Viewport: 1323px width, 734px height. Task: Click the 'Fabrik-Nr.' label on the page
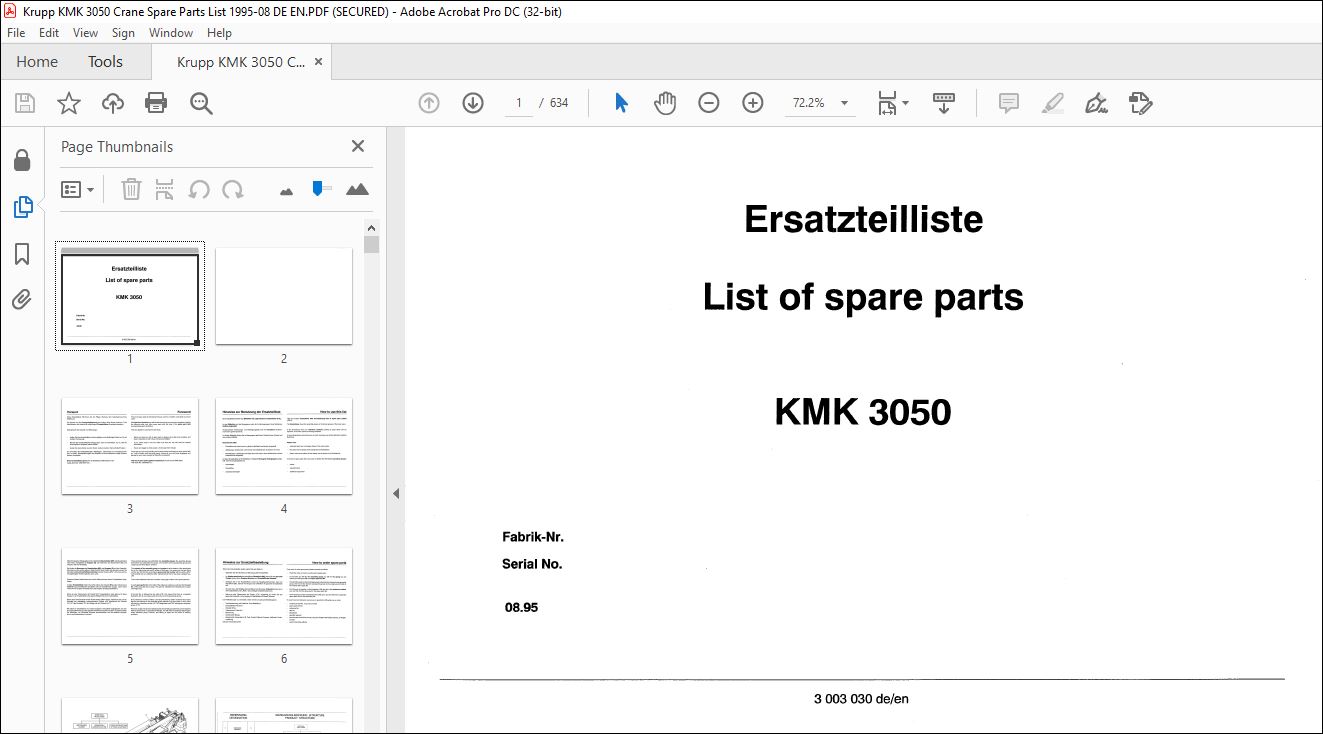coord(533,537)
